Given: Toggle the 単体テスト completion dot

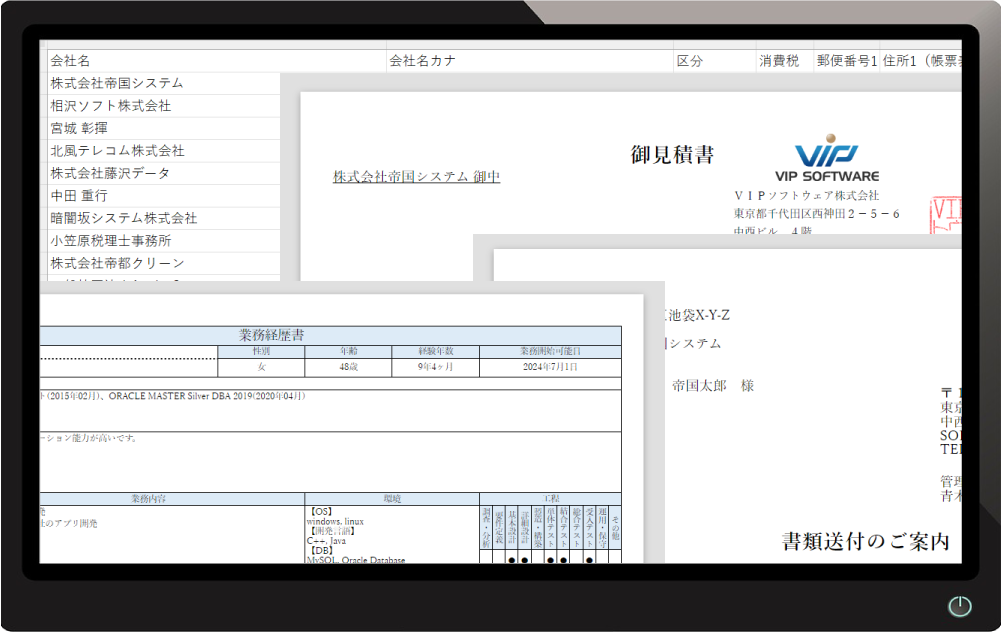Looking at the screenshot, I should [x=551, y=560].
